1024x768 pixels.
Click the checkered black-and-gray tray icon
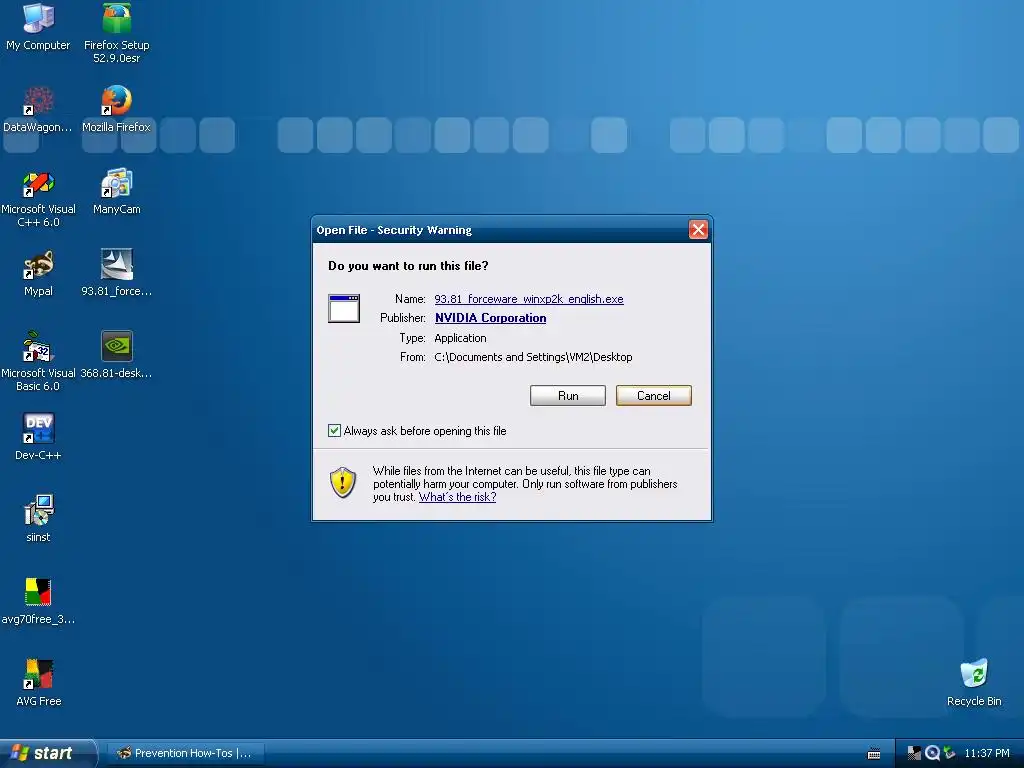914,753
